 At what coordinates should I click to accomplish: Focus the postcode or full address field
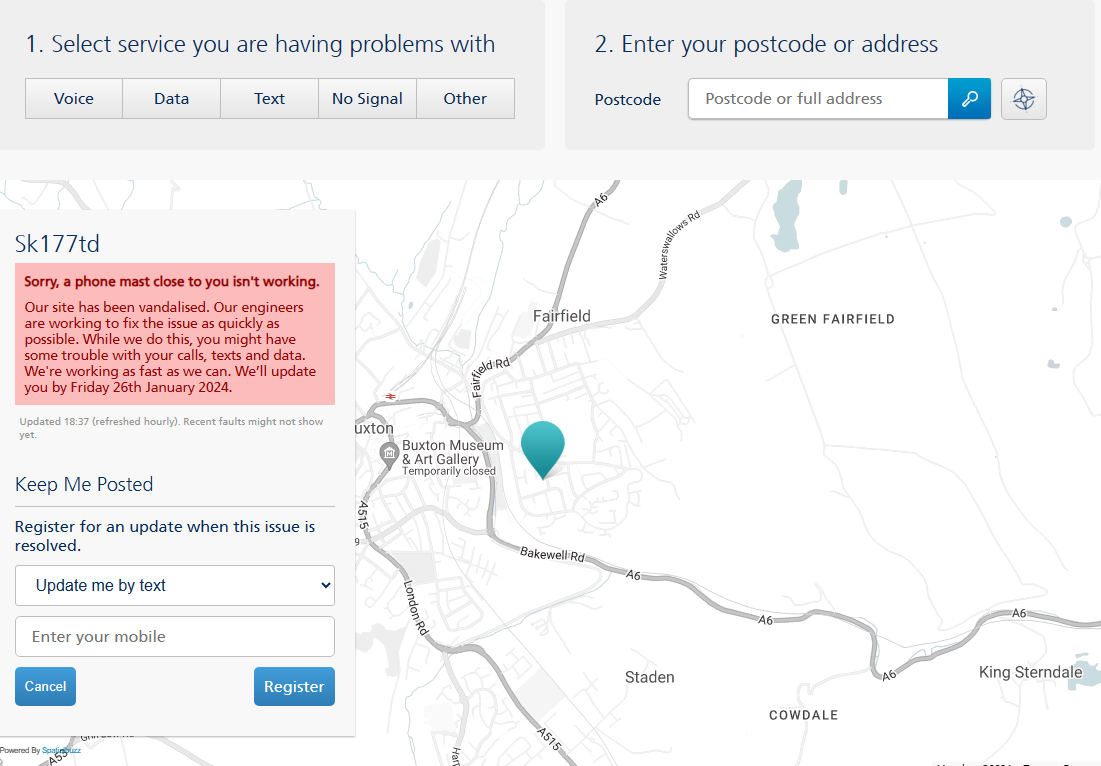point(818,99)
